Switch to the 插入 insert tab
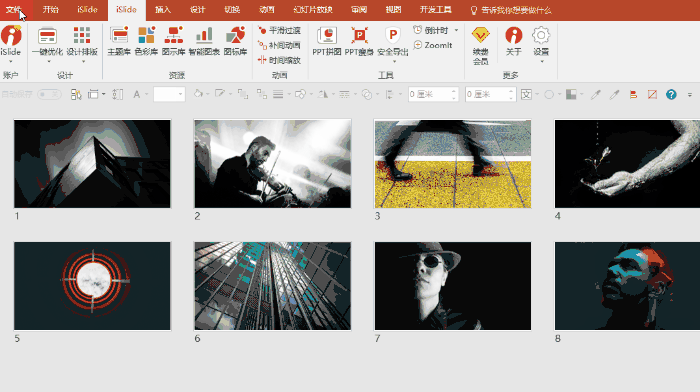 coord(163,10)
